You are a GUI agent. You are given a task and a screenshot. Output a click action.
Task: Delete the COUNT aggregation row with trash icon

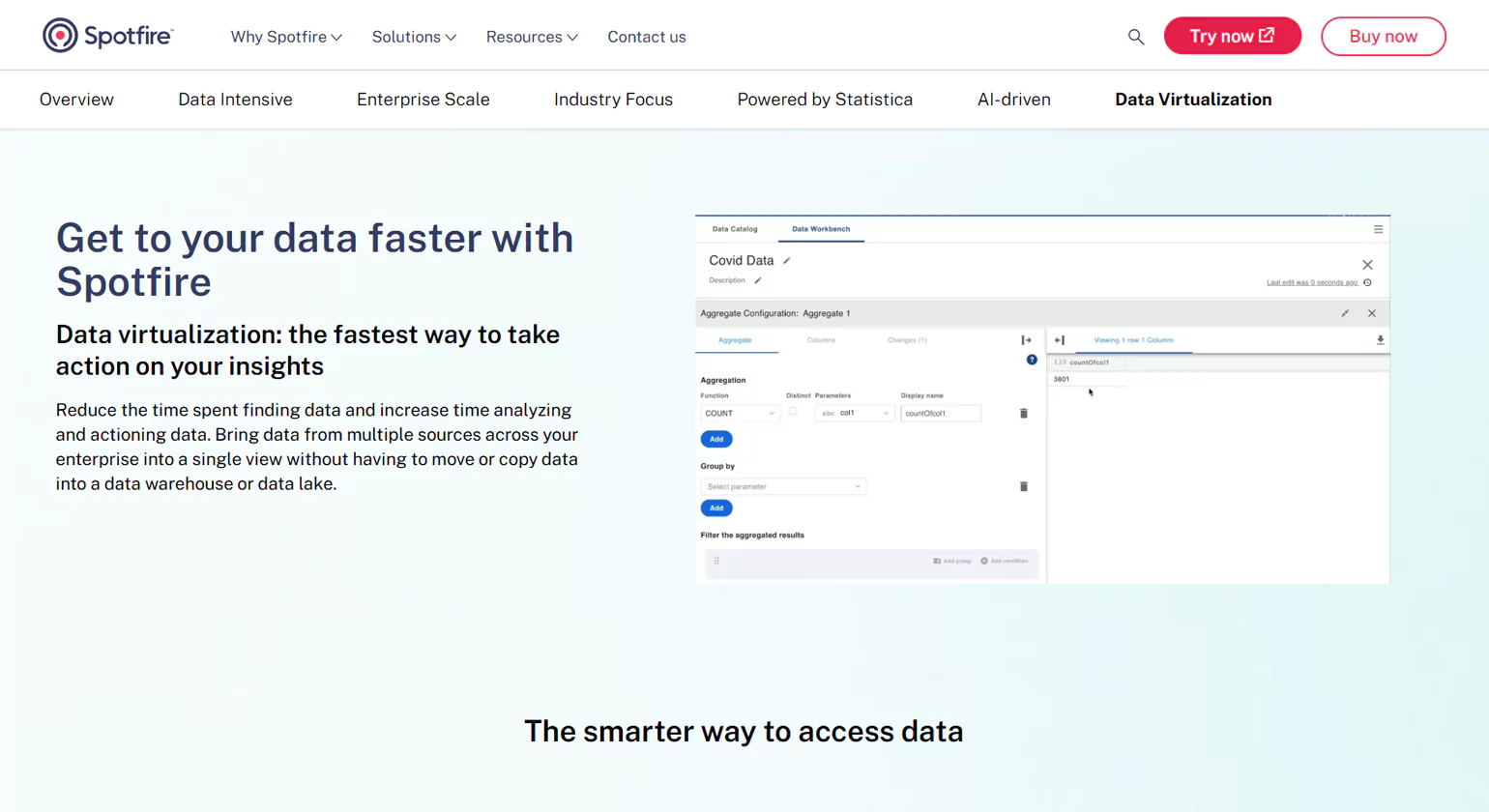tap(1024, 413)
